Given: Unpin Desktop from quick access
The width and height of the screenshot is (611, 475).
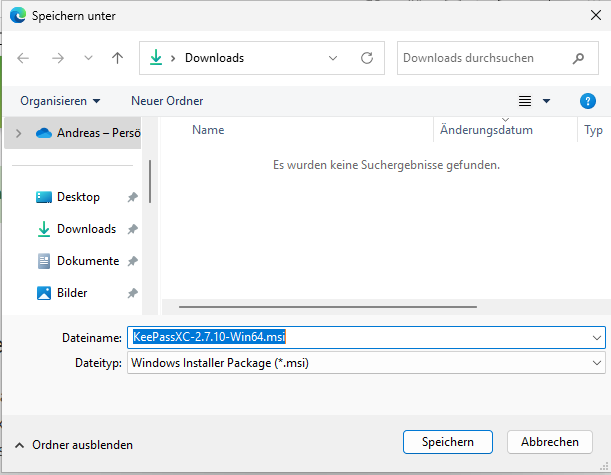Looking at the screenshot, I should 133,198.
